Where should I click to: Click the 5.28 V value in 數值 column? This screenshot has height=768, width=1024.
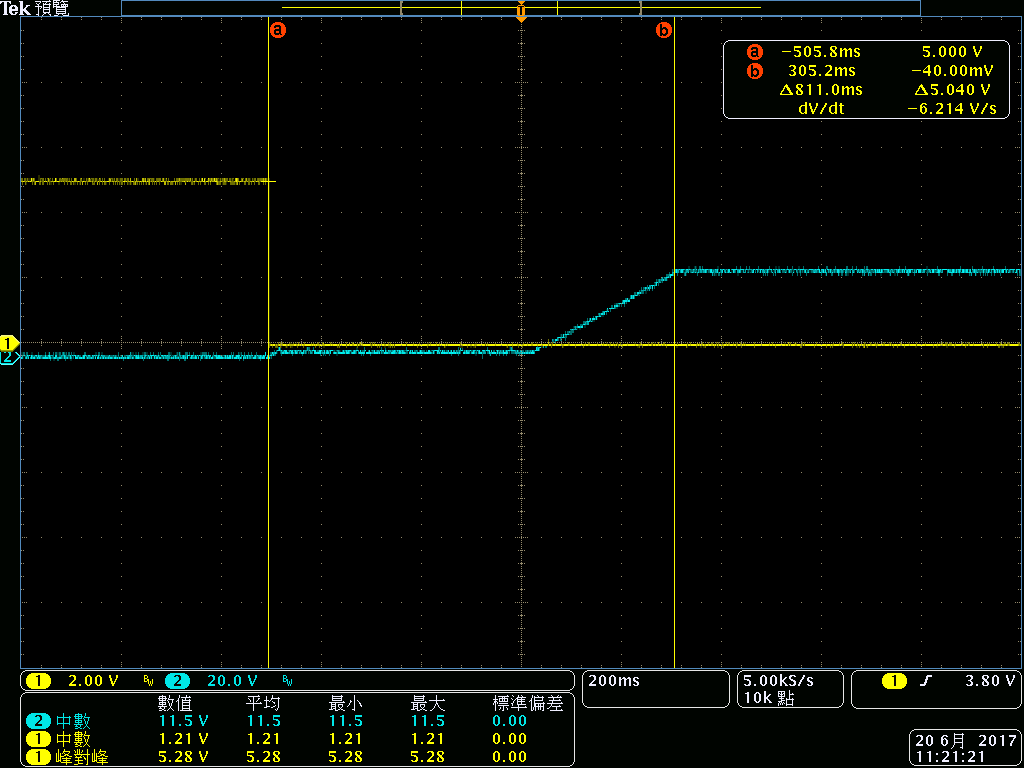184,758
